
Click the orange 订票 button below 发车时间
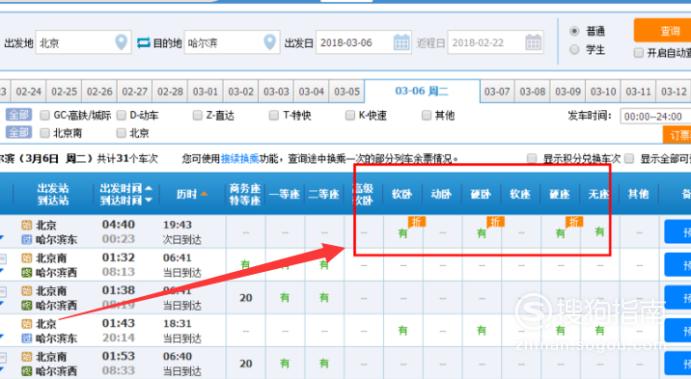pyautogui.click(x=677, y=135)
